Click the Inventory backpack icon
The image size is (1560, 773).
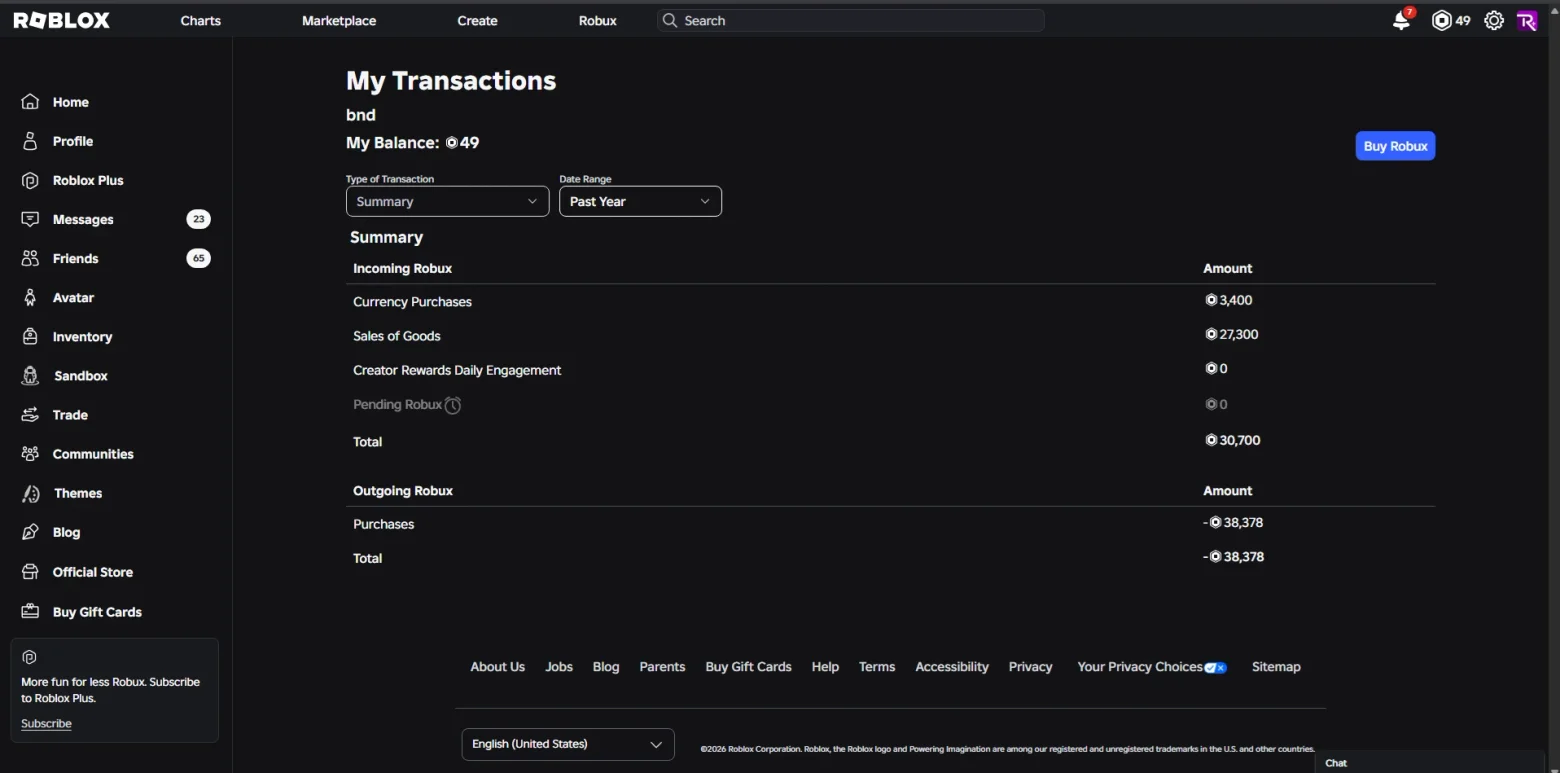(x=31, y=336)
